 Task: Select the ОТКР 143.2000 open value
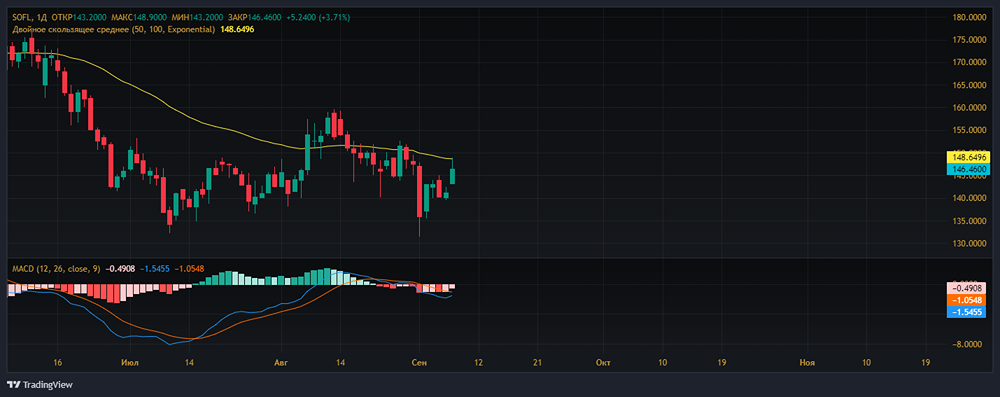tap(78, 17)
